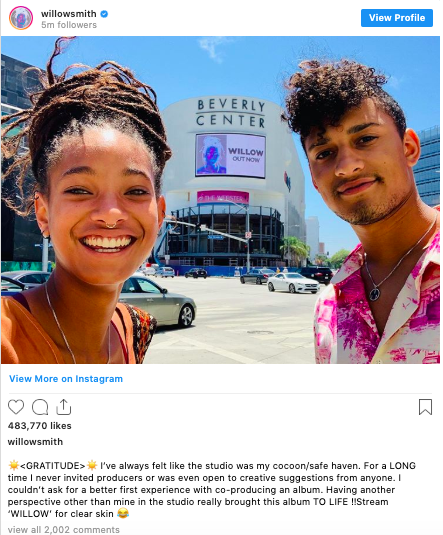Share the post using the upload arrow icon
The height and width of the screenshot is (535, 443).
click(63, 407)
